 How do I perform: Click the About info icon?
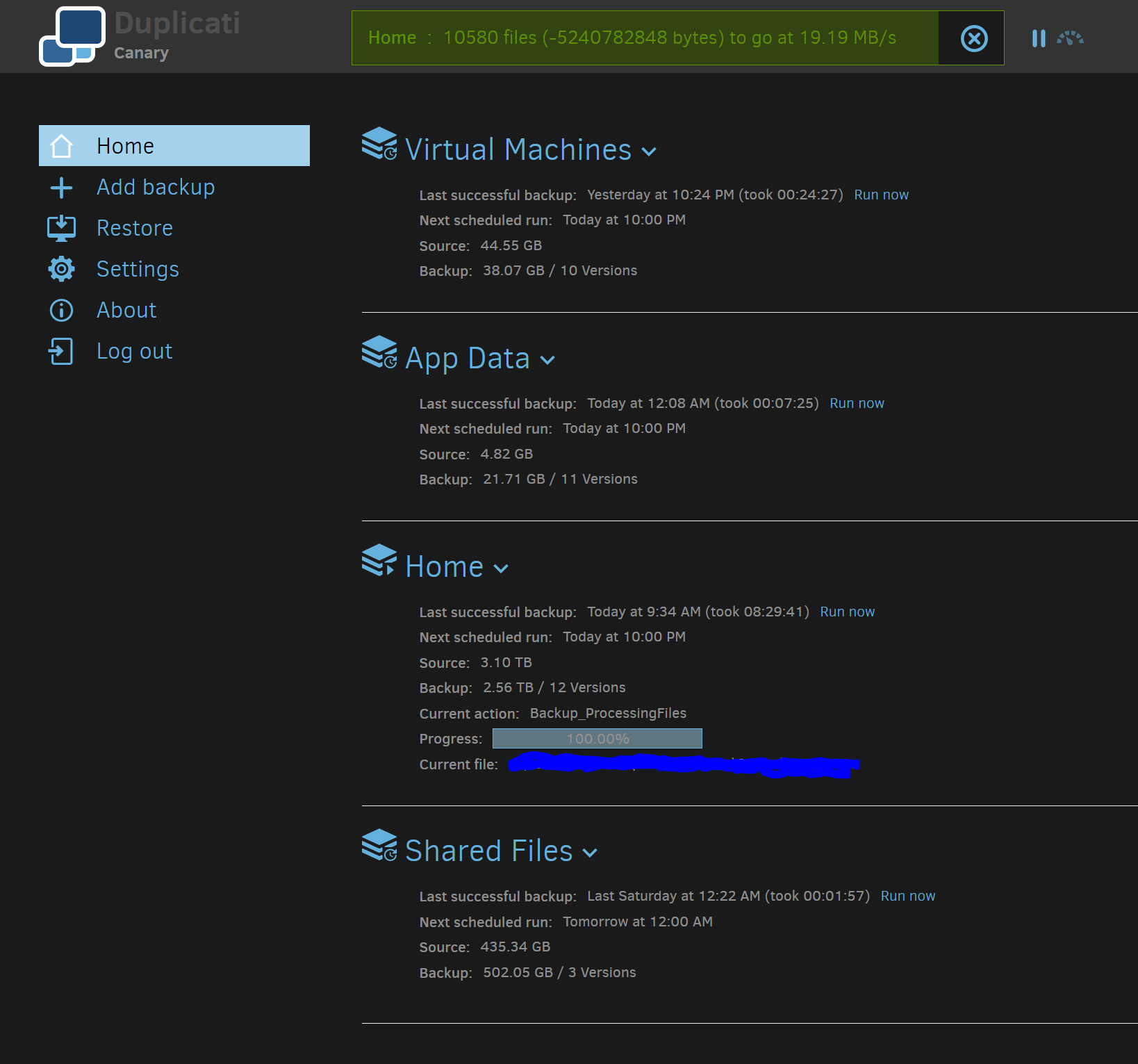pos(61,310)
